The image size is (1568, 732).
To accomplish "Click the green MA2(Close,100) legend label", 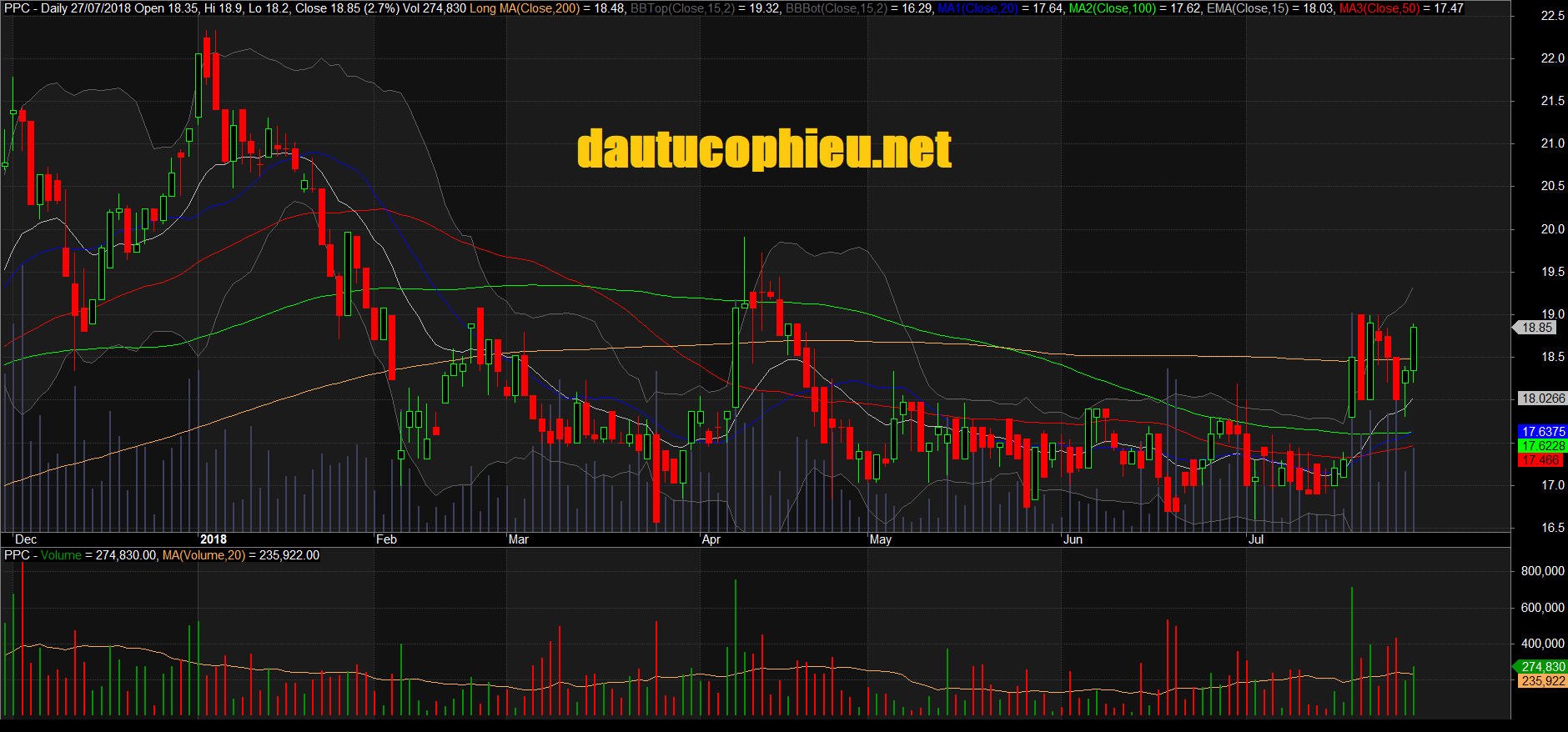I will click(x=1112, y=8).
